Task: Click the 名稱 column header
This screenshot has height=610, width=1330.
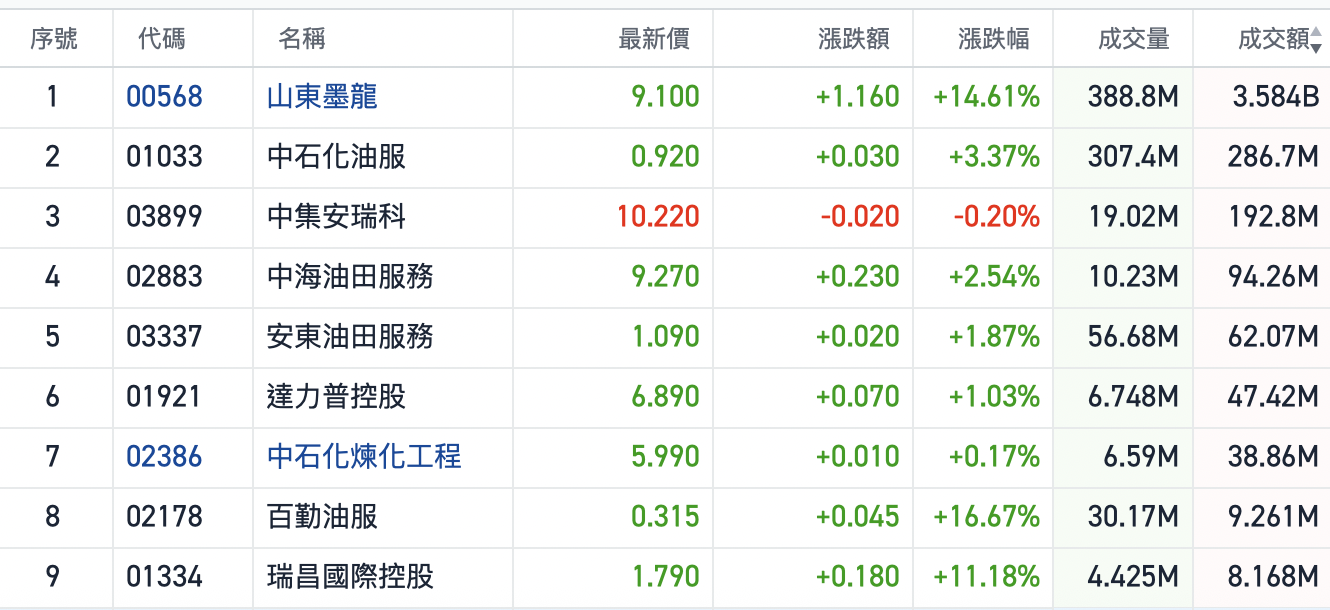Action: 302,39
